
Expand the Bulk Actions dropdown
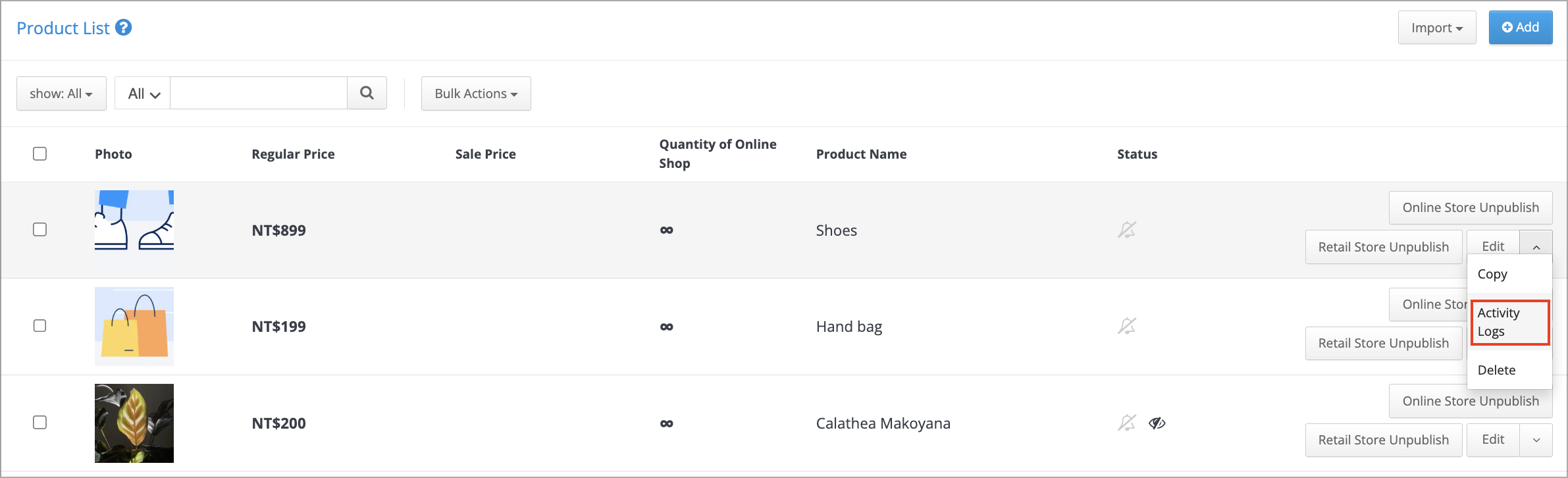(476, 93)
